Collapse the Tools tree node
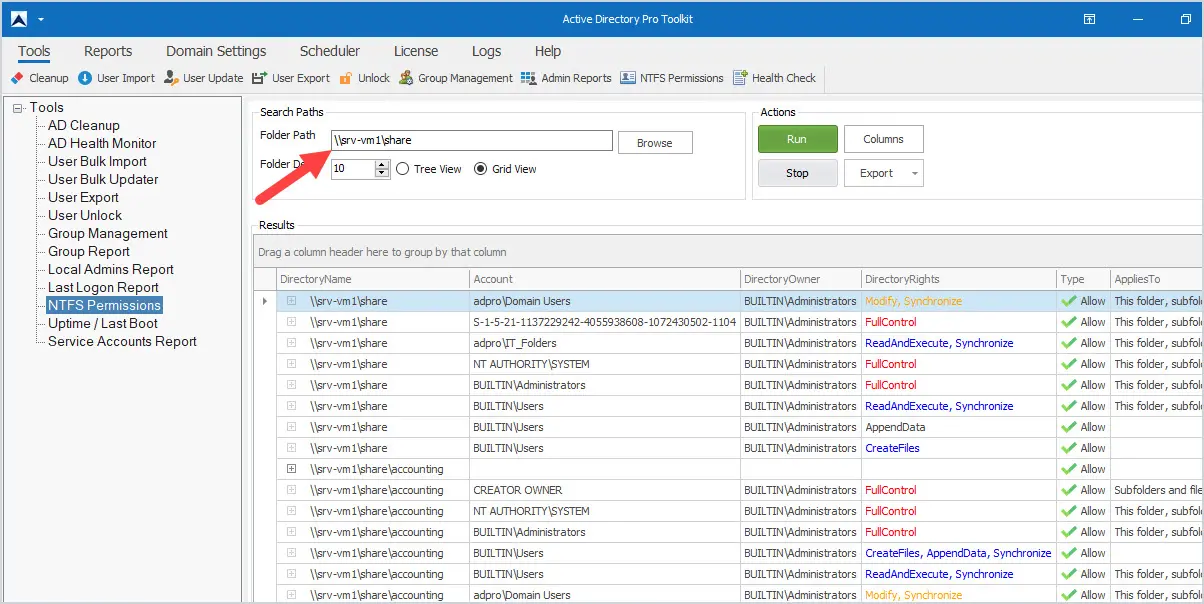Viewport: 1204px width, 604px height. (x=19, y=108)
